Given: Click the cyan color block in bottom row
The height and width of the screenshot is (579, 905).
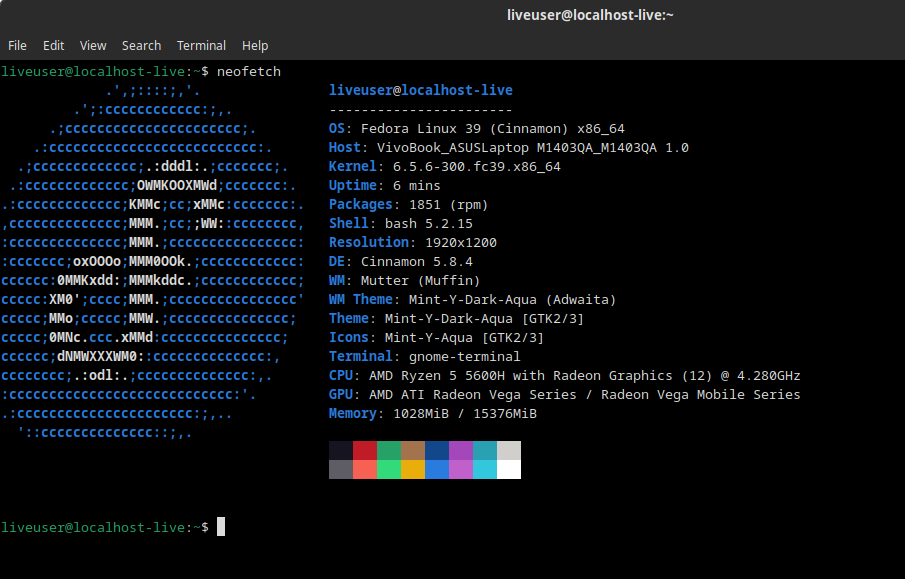Looking at the screenshot, I should click(x=485, y=469).
